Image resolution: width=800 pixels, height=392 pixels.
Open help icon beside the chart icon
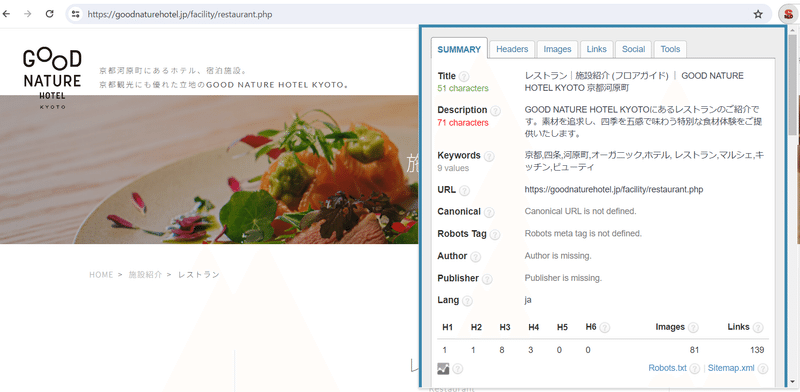(x=458, y=369)
